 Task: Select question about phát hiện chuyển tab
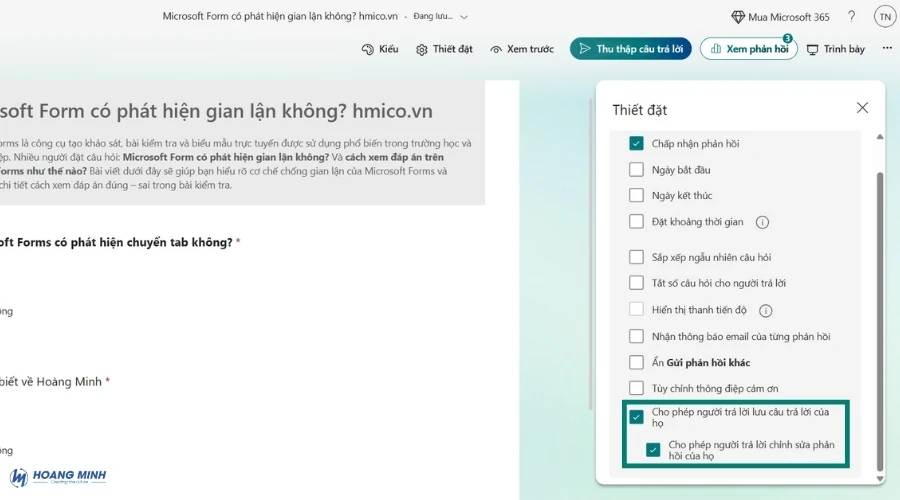click(120, 243)
